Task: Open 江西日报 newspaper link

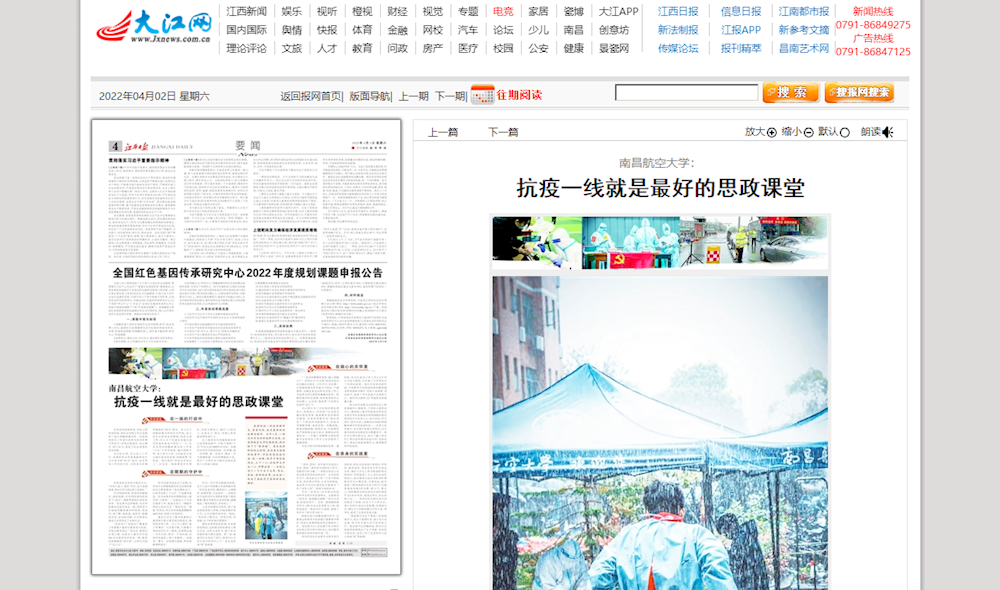Action: (x=678, y=12)
